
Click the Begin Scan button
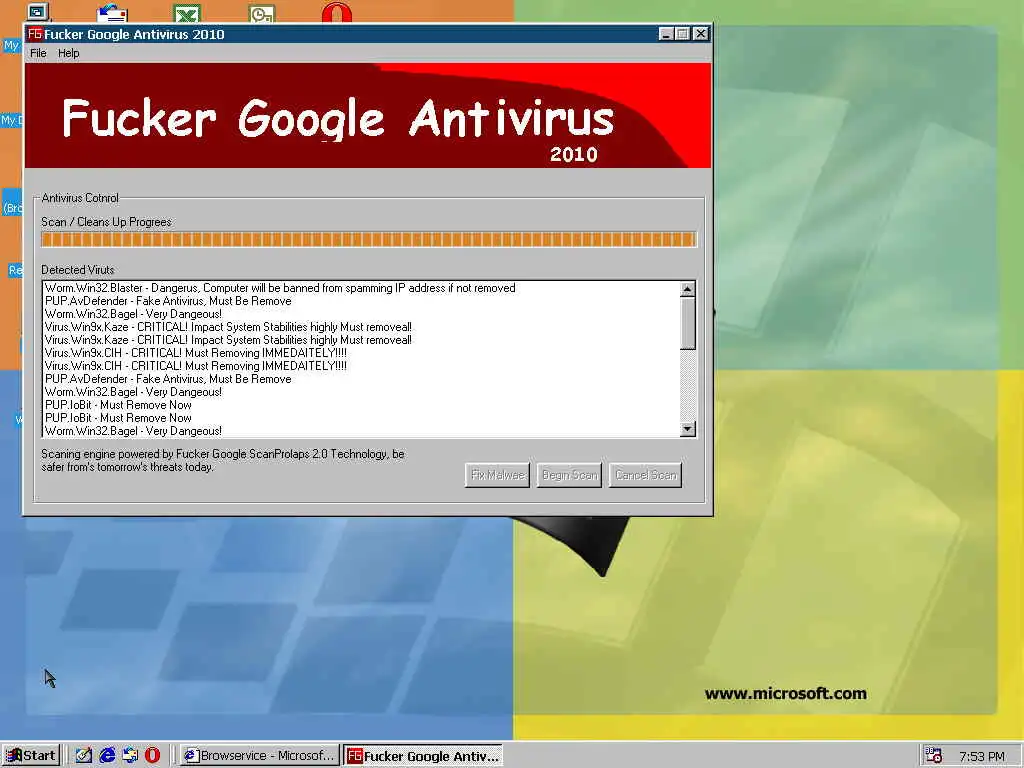click(x=569, y=475)
